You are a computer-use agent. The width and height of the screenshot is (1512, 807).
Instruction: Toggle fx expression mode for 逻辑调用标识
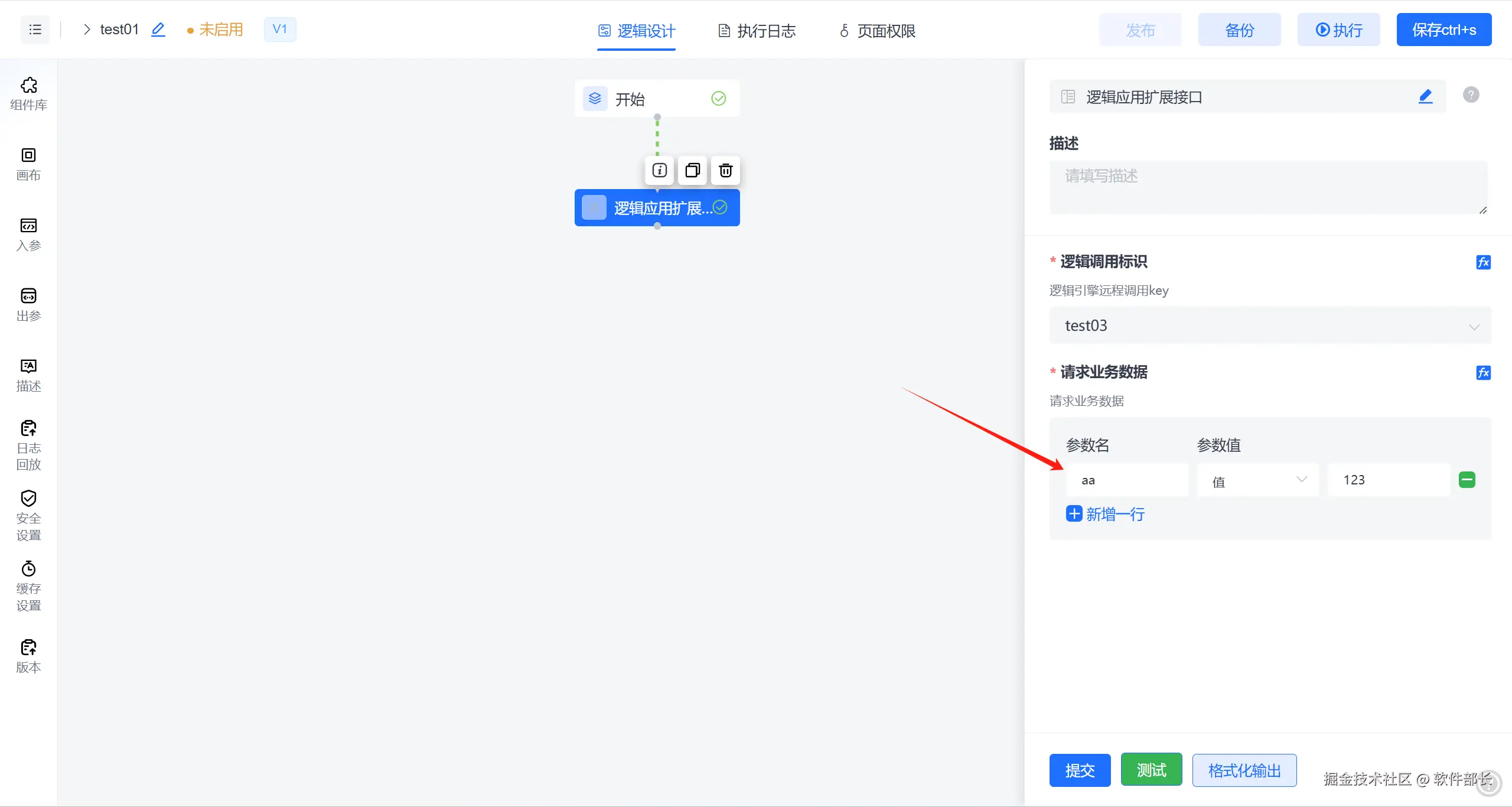[x=1483, y=262]
